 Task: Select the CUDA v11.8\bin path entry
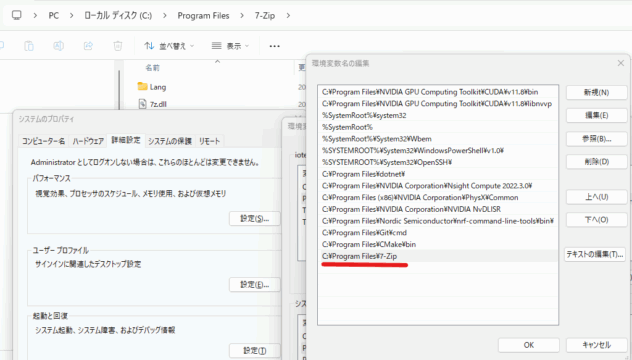(x=438, y=92)
